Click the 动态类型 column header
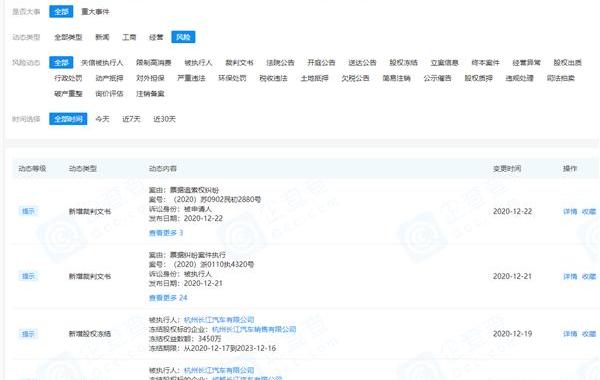 83,168
